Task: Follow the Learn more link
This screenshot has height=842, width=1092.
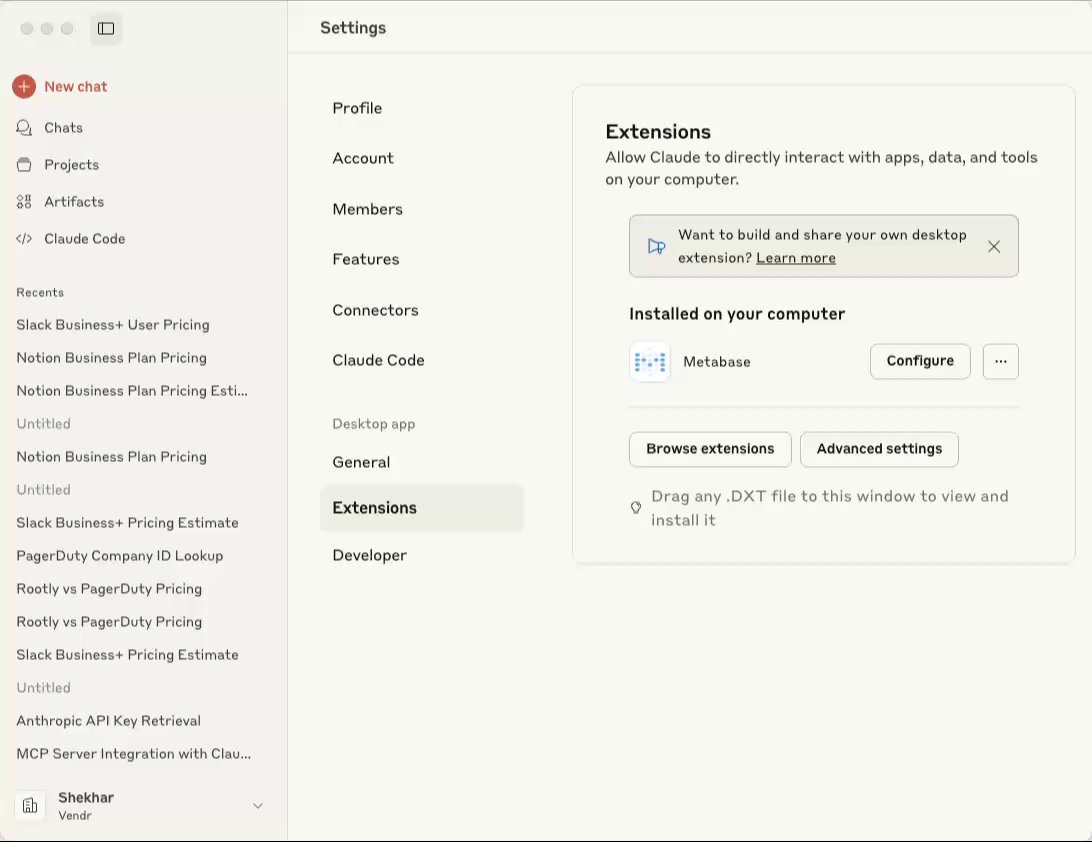Action: (795, 258)
